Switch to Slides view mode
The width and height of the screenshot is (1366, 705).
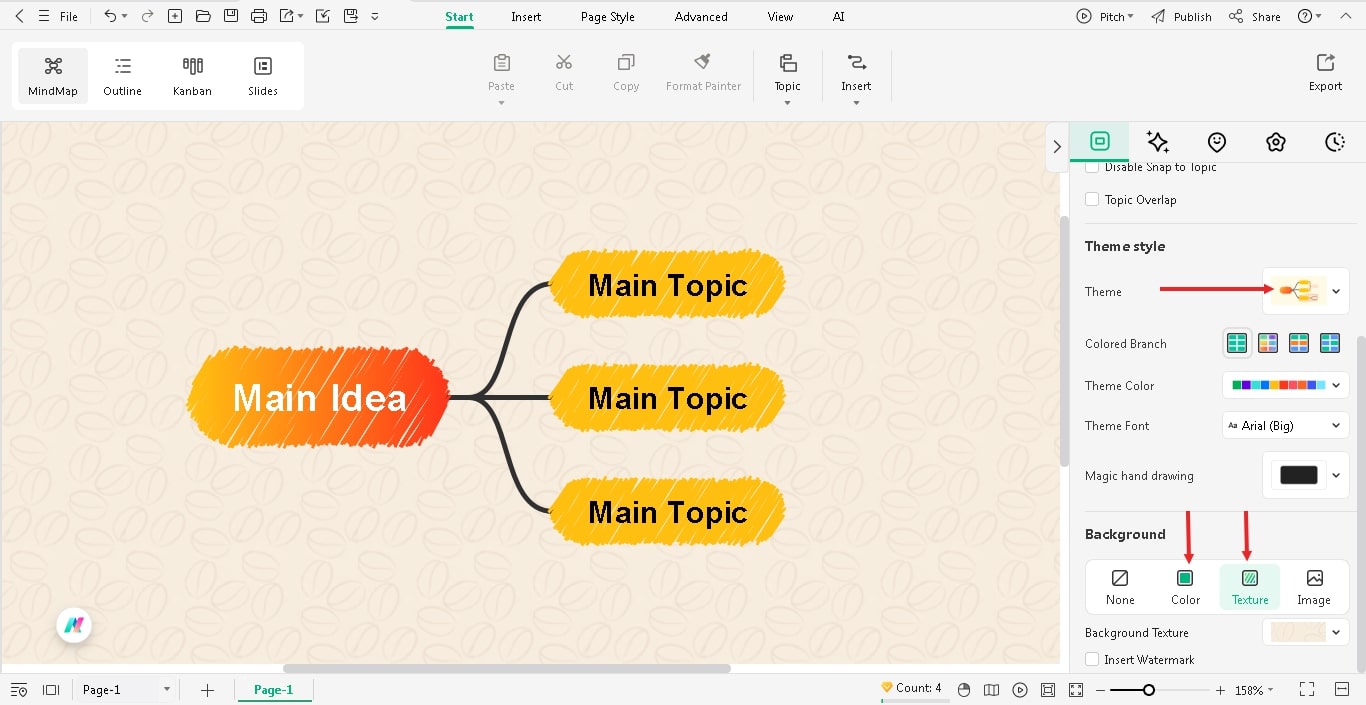[x=263, y=76]
